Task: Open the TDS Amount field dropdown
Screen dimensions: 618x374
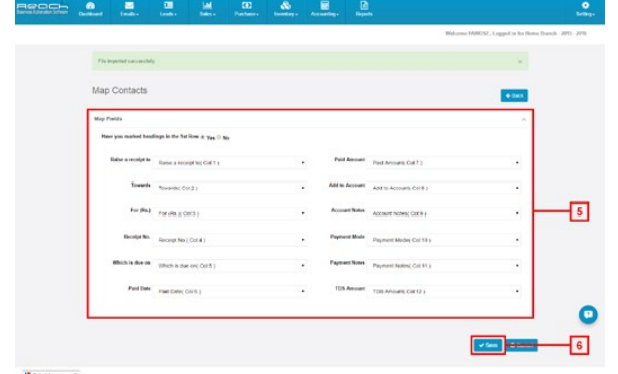Action: tap(444, 291)
